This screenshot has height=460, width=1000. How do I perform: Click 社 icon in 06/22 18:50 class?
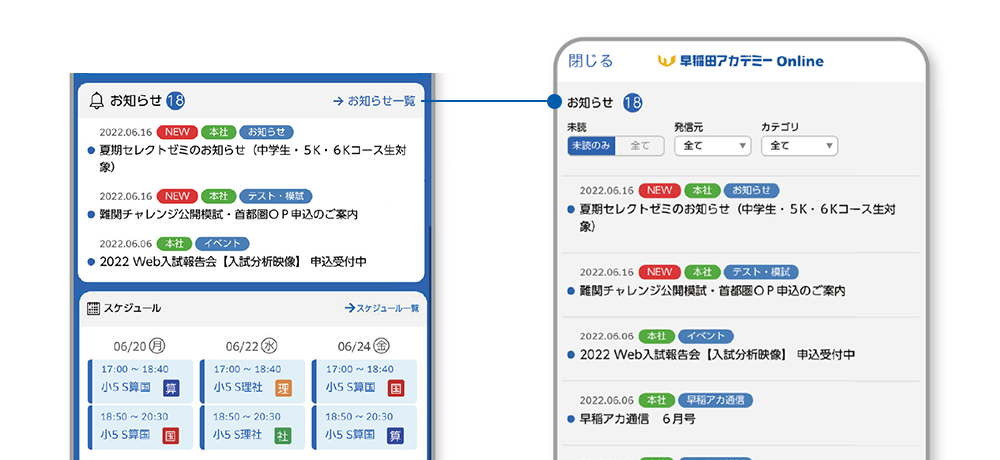283,435
